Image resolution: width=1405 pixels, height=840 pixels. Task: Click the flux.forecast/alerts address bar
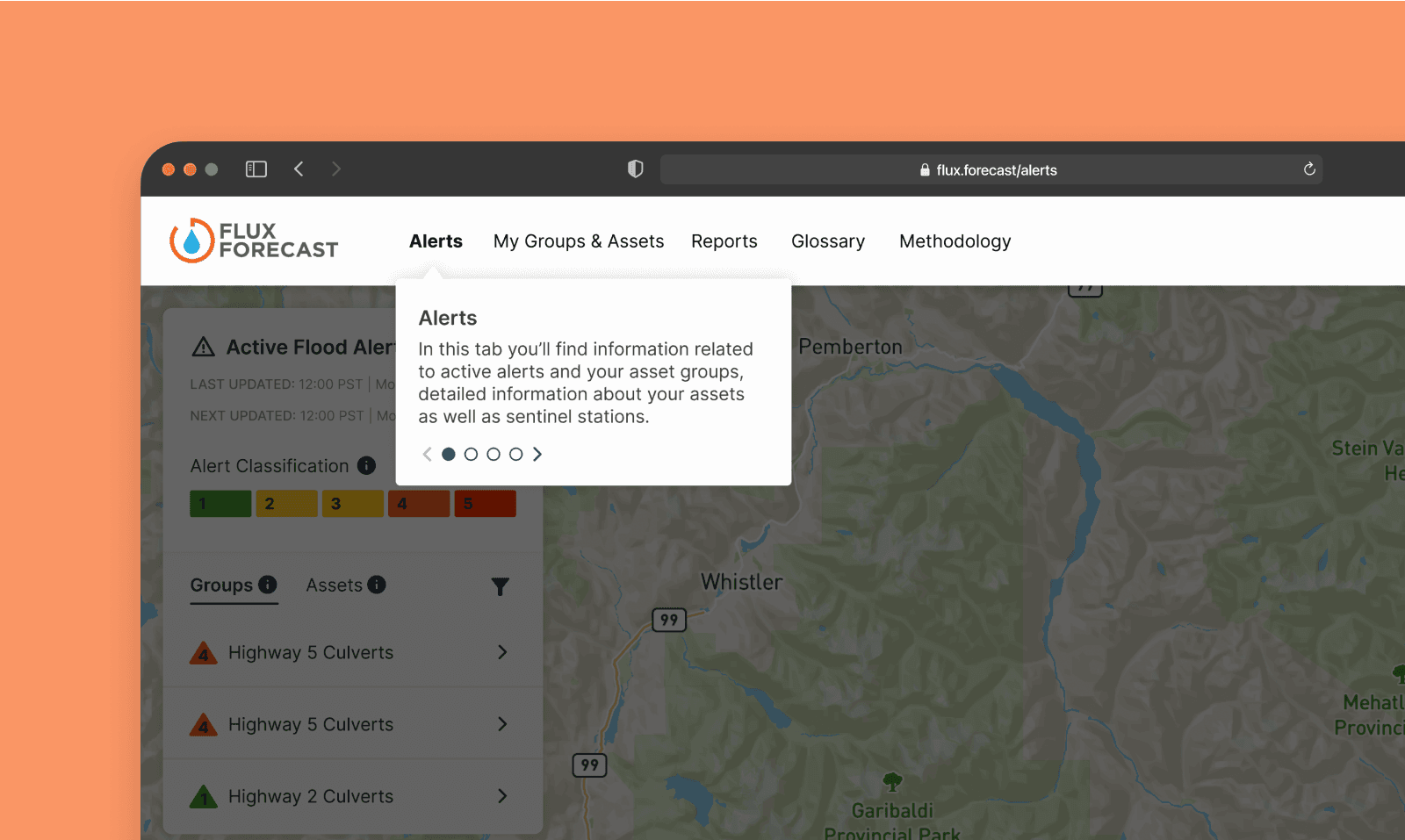[x=991, y=169]
